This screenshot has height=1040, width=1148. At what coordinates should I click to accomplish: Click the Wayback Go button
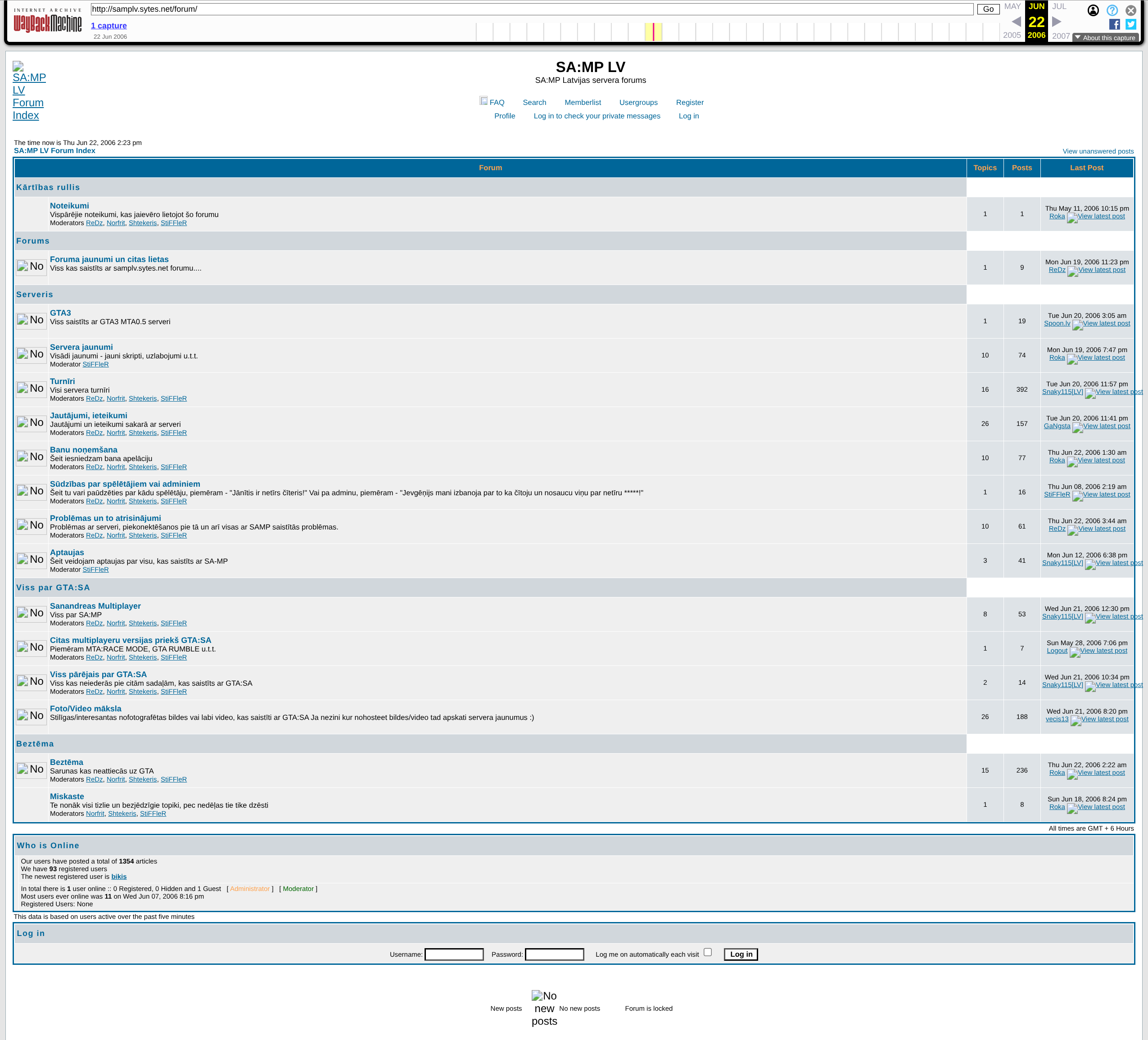click(988, 9)
